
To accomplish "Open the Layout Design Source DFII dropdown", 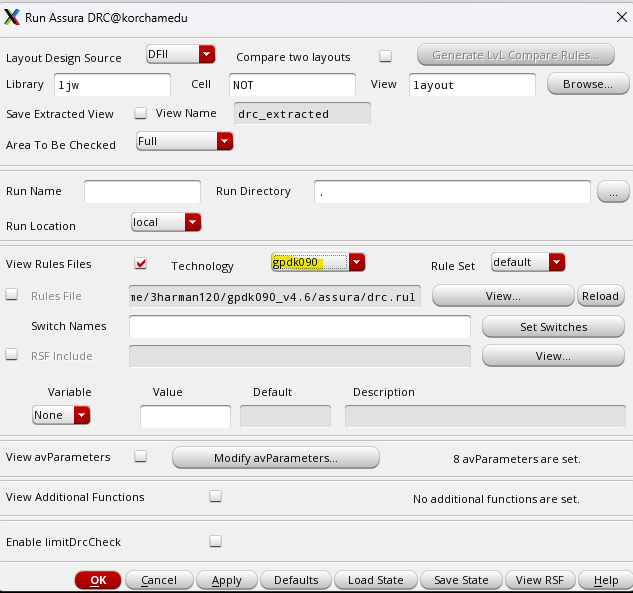I will (180, 54).
